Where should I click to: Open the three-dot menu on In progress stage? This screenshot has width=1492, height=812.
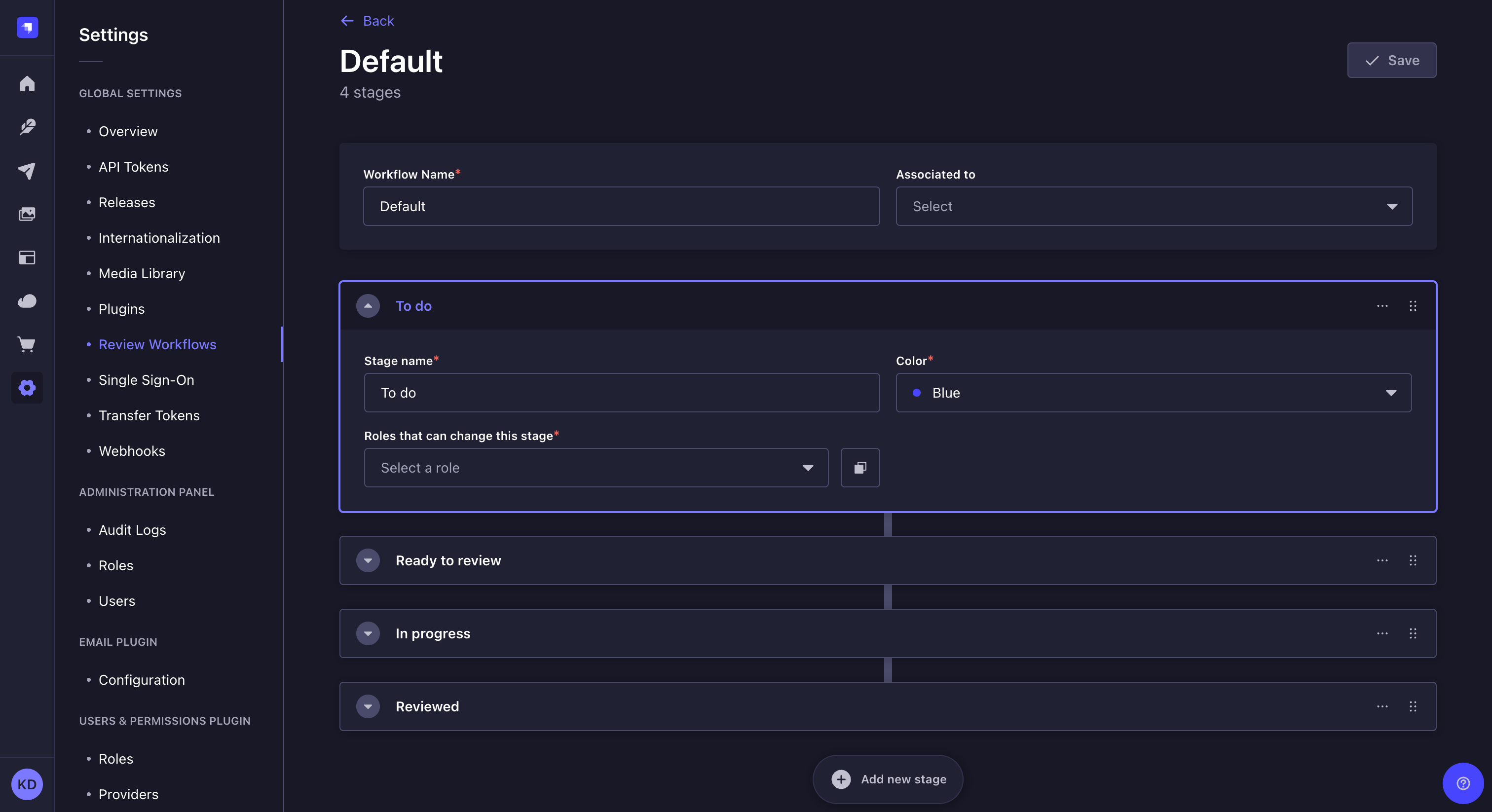(x=1382, y=633)
